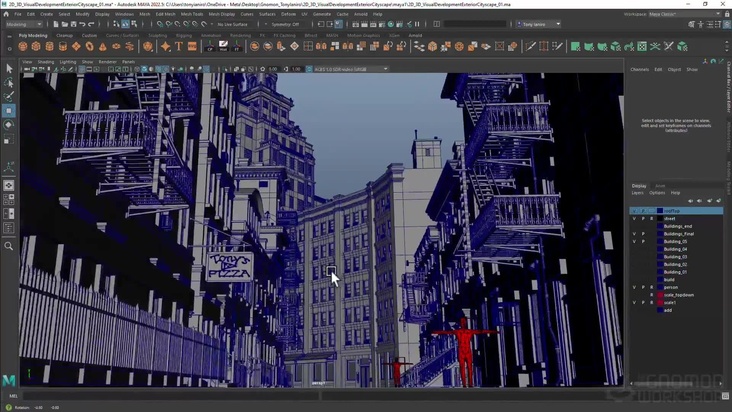Click the Create New Layer icon in Layer Editor
The height and width of the screenshot is (412, 732).
[710, 201]
